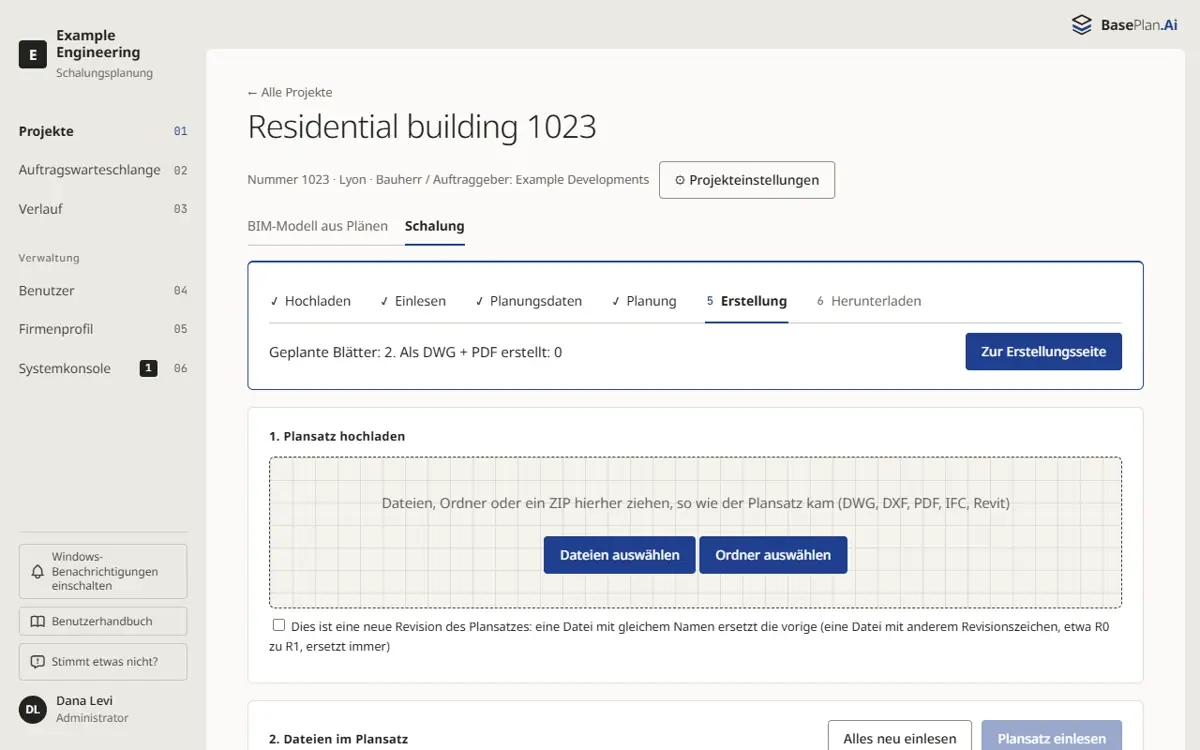Image resolution: width=1200 pixels, height=750 pixels.
Task: Open the Verlauf sidebar item
Action: [x=103, y=209]
